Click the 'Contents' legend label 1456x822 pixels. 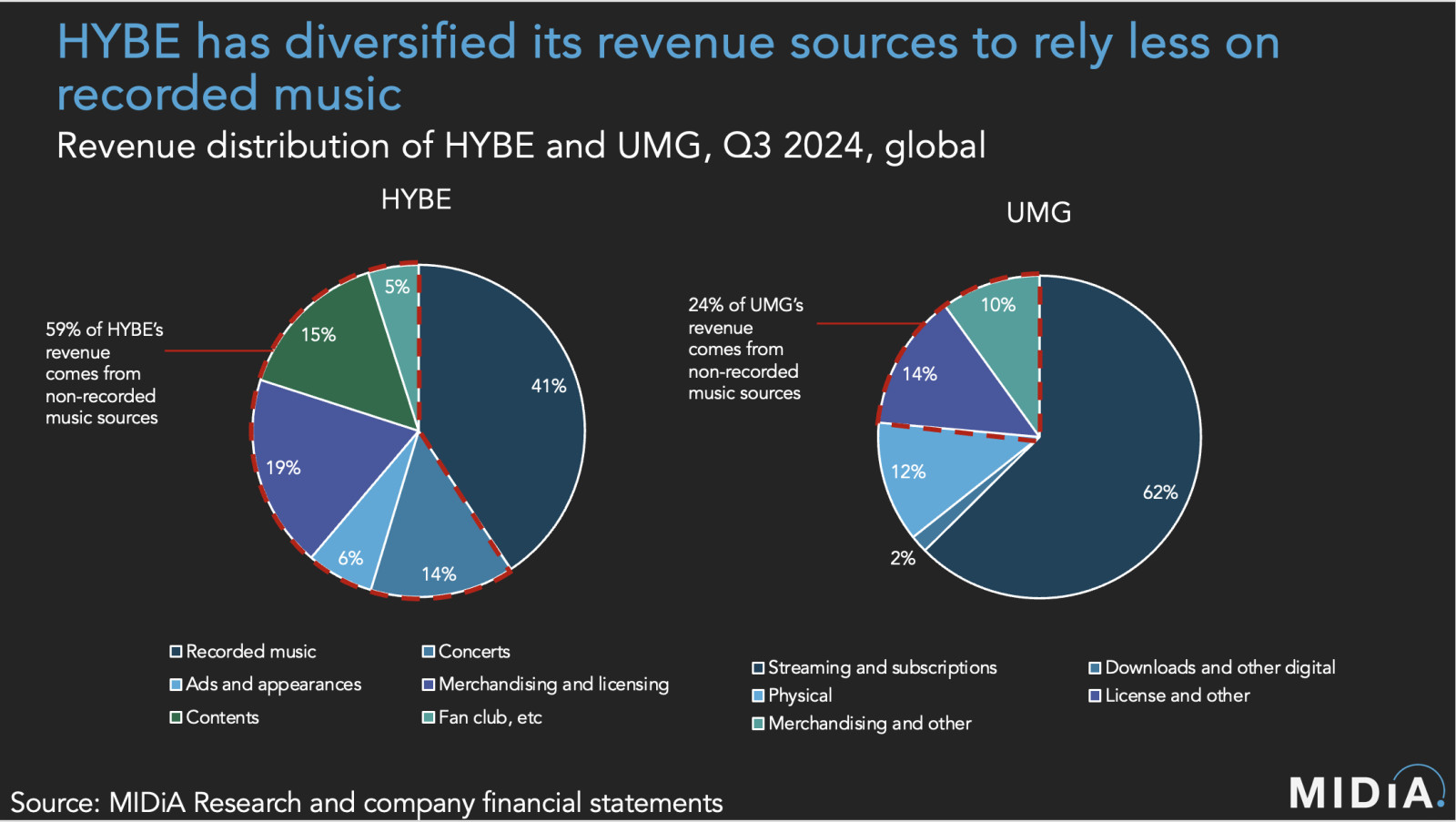tap(222, 717)
